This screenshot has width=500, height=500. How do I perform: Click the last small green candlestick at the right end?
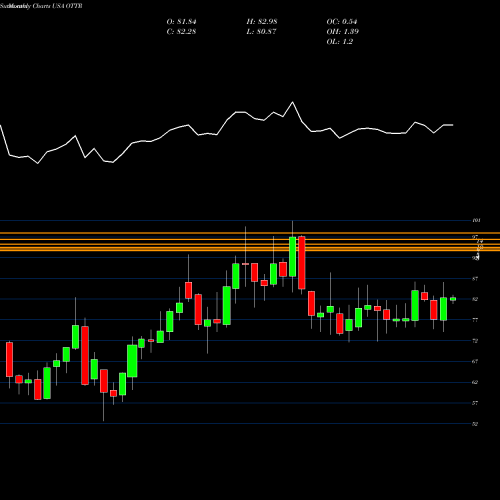[453, 299]
